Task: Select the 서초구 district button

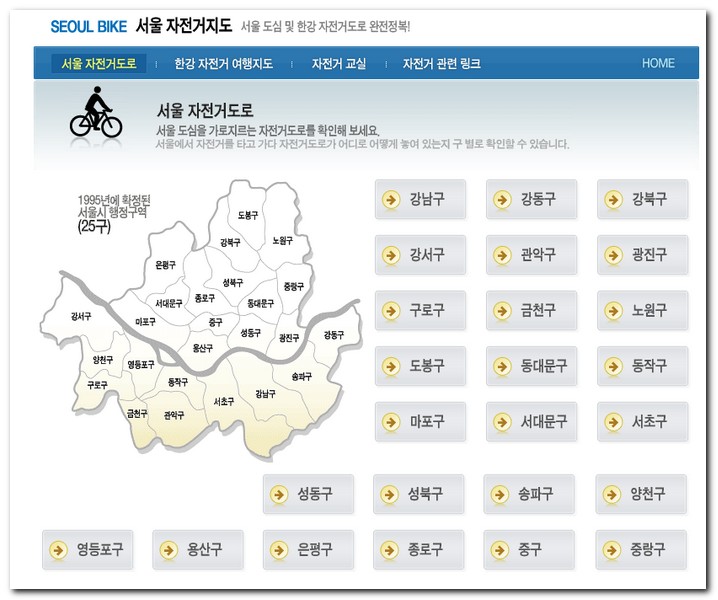Action: (642, 422)
